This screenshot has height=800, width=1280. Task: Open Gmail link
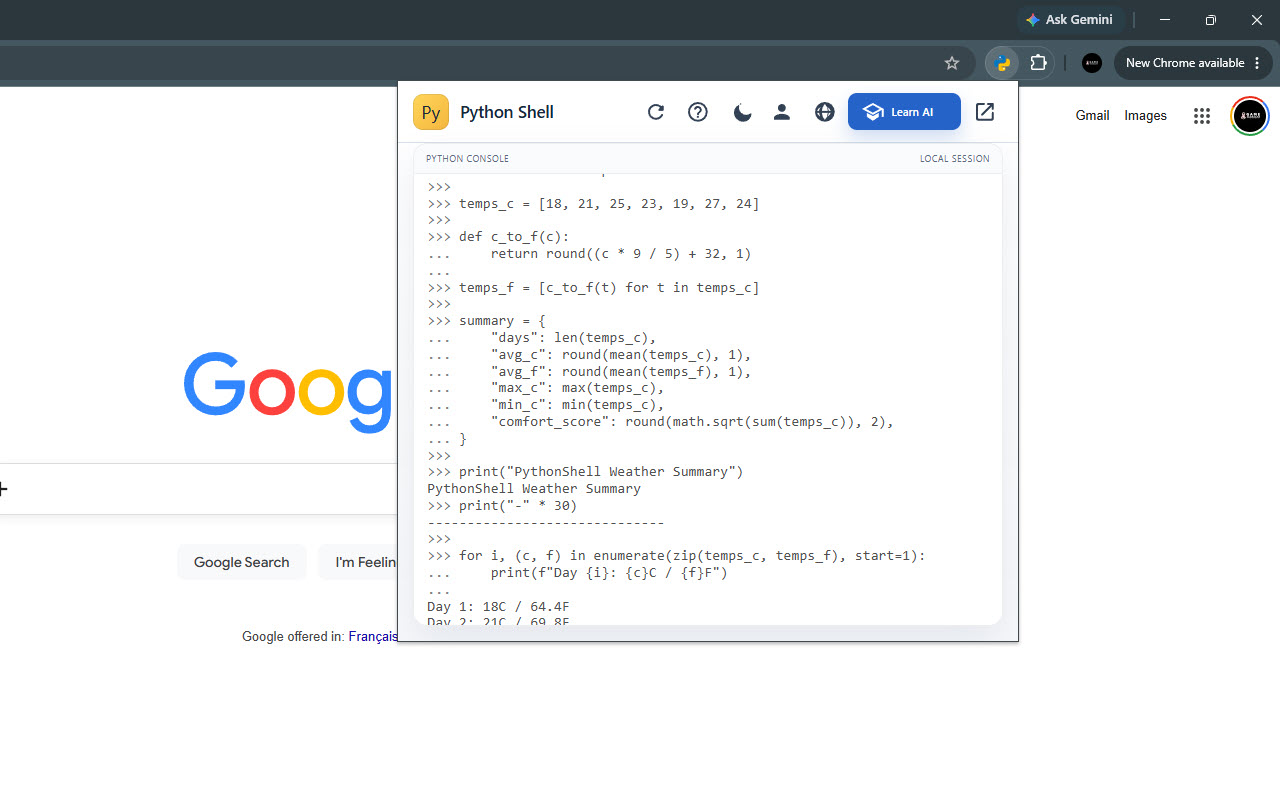point(1092,116)
